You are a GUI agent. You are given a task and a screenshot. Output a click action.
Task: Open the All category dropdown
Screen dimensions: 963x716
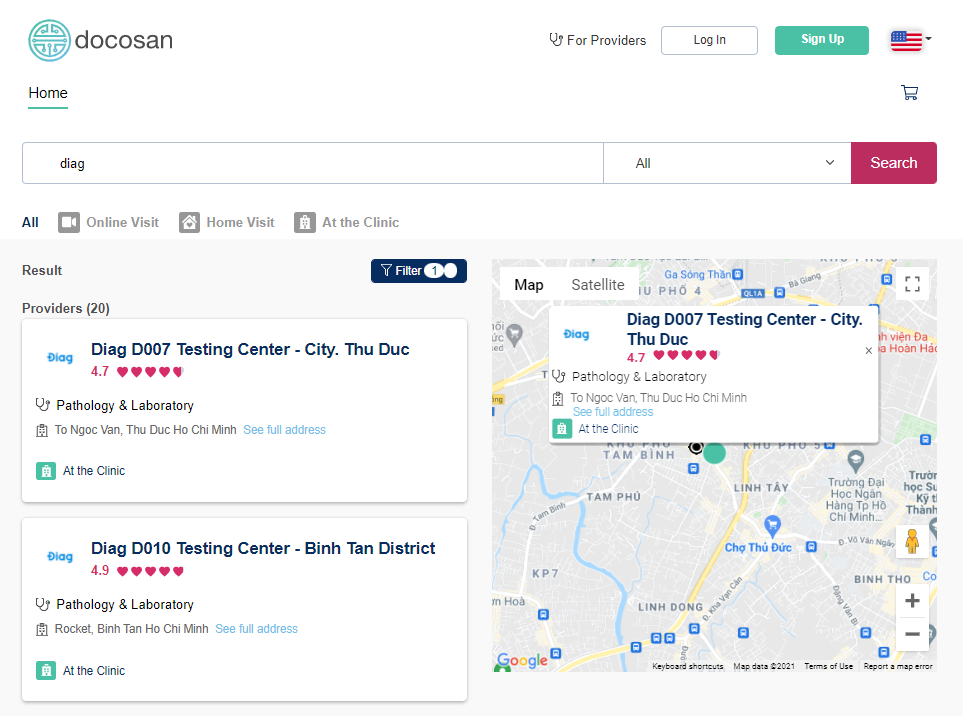(x=727, y=163)
